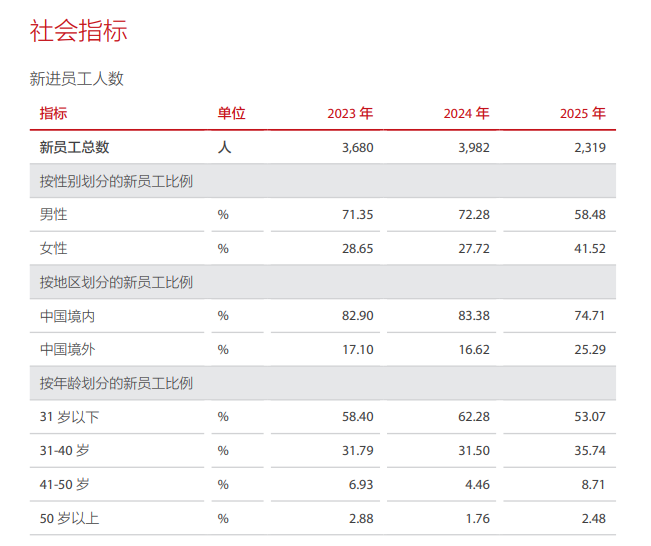Click the % unit in 中国境外 row
This screenshot has width=651, height=546.
tap(223, 350)
